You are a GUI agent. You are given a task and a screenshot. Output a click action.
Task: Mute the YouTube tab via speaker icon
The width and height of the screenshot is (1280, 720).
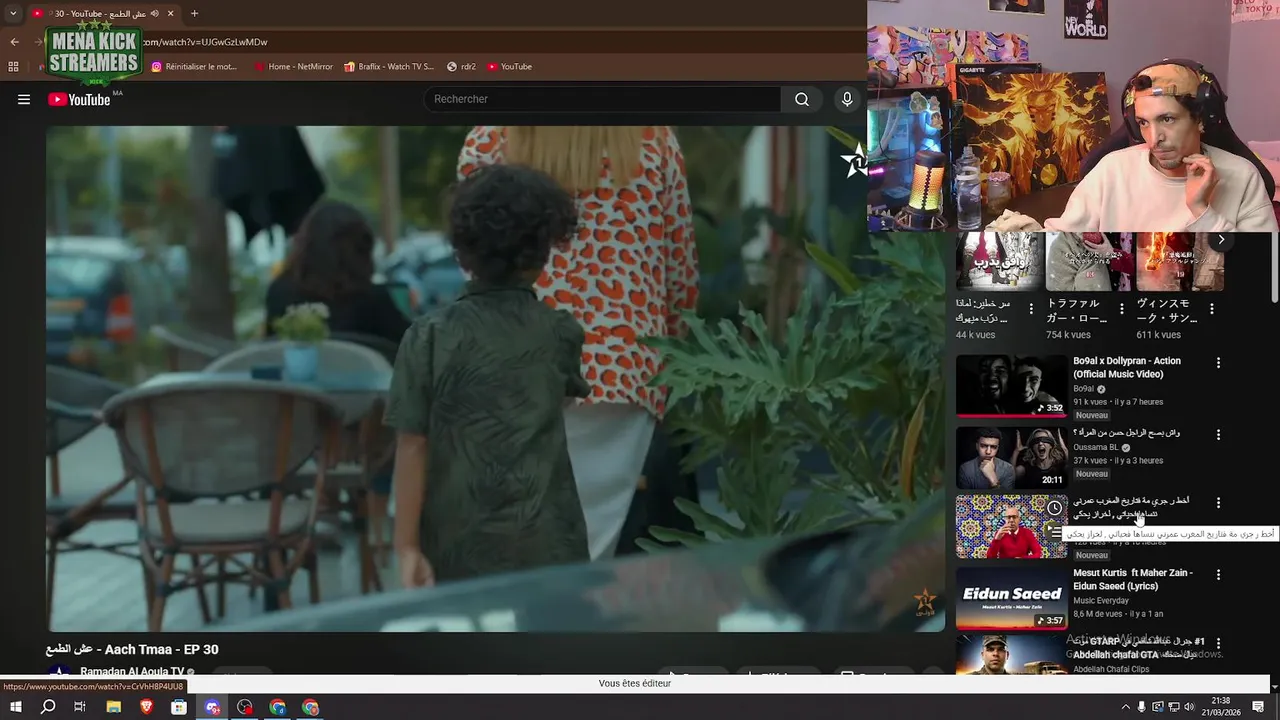tap(154, 13)
